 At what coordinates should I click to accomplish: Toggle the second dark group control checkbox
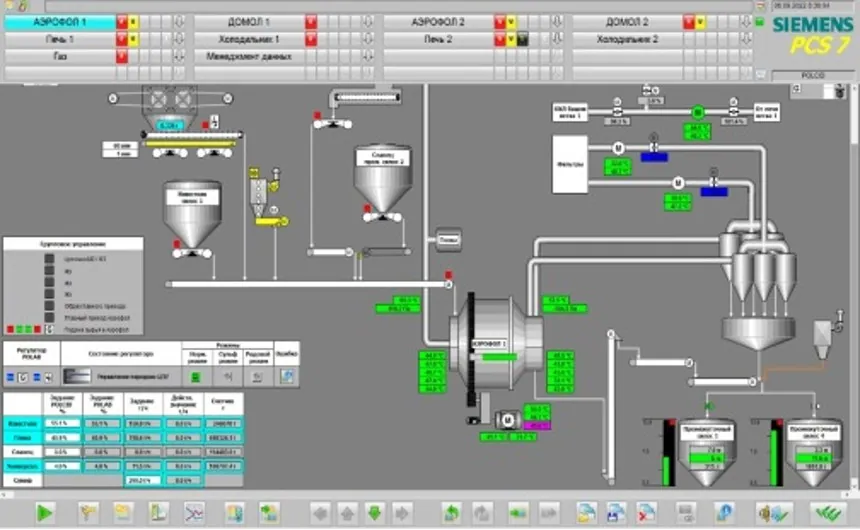49,270
